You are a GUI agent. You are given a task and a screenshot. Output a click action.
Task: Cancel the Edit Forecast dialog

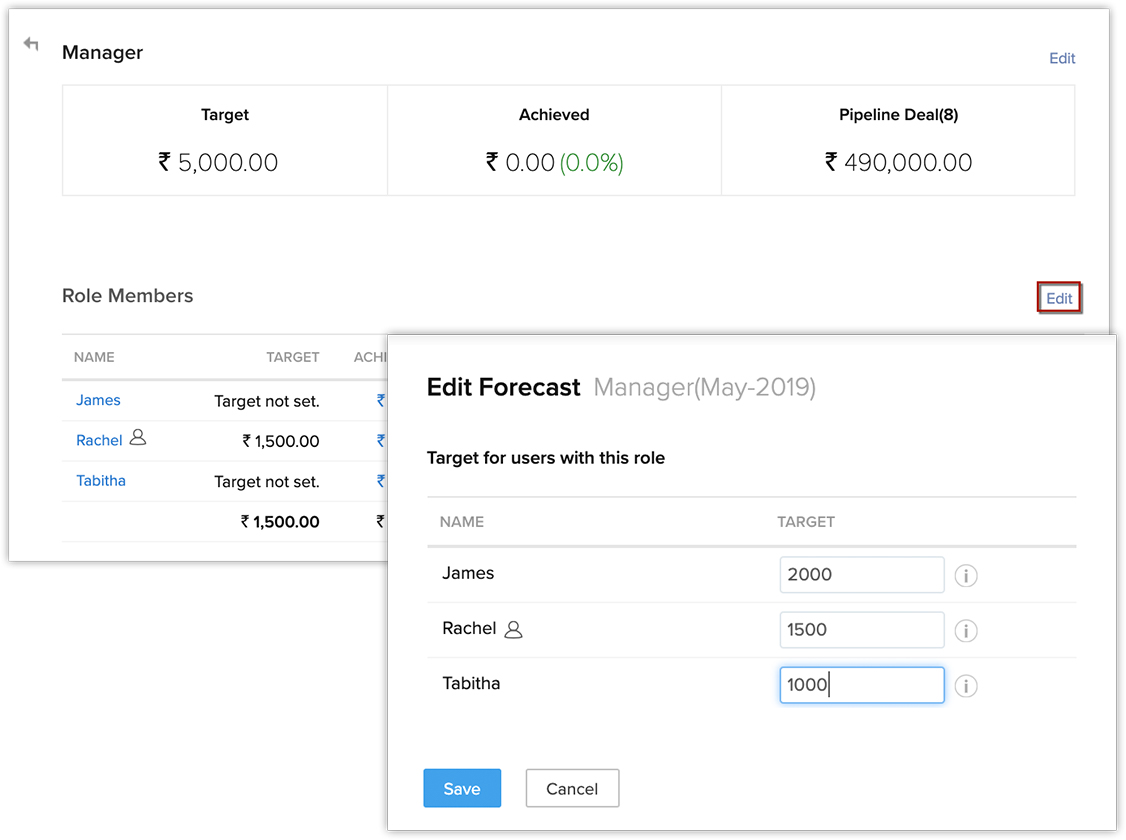[572, 788]
